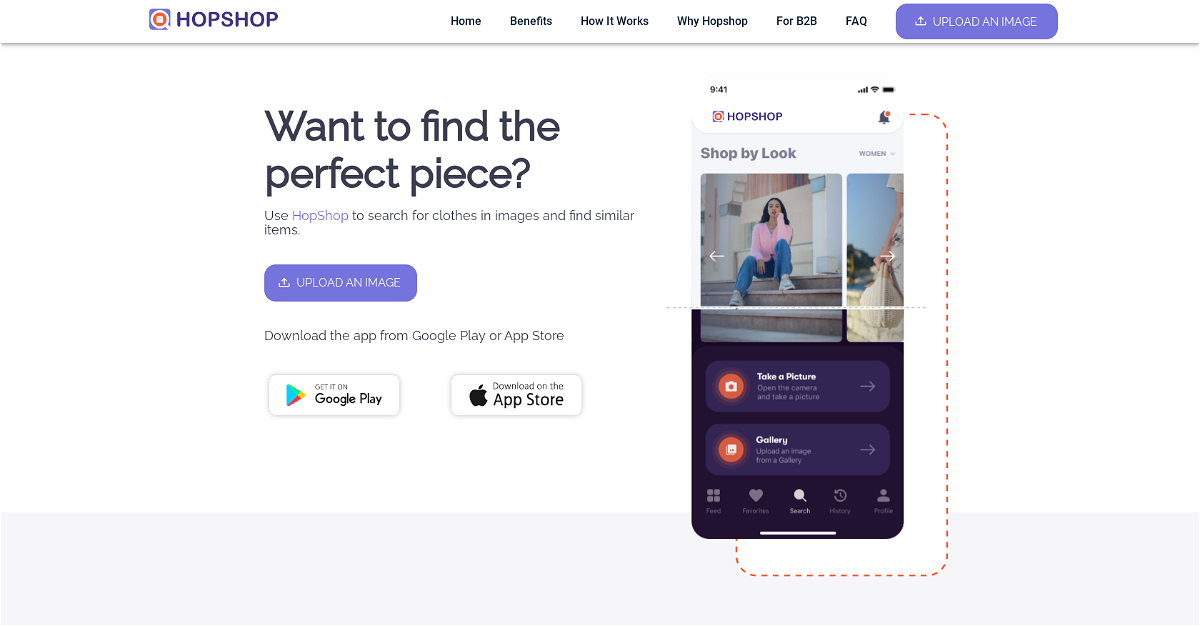
Task: Open the Favorites heart icon
Action: tap(756, 496)
